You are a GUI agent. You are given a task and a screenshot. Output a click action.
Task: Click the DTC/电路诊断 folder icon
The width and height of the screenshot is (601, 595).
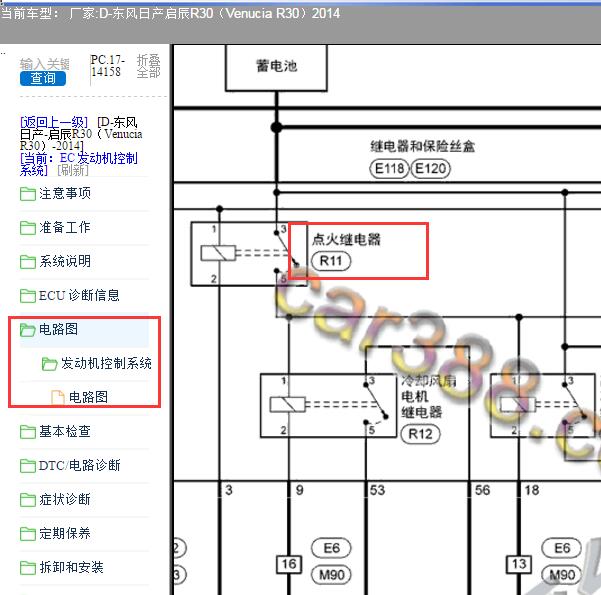[x=28, y=466]
